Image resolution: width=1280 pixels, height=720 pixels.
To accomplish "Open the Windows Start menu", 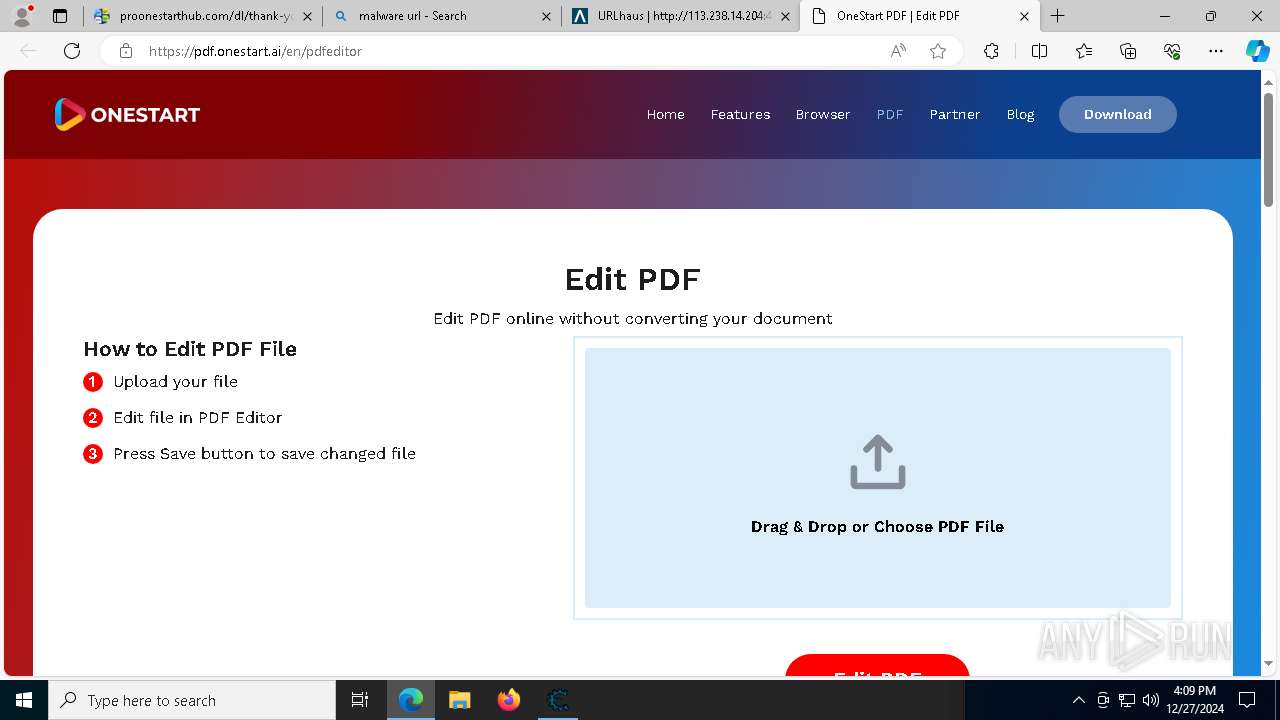I will pyautogui.click(x=23, y=700).
